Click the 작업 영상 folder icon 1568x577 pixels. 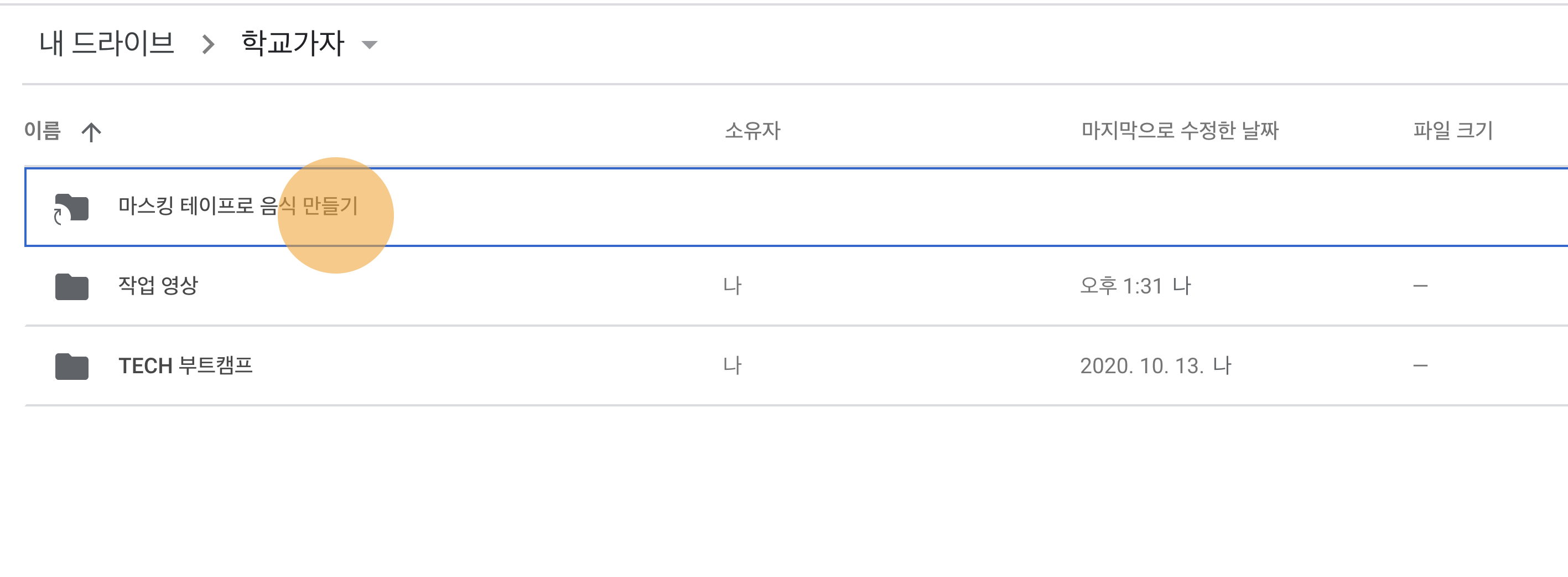click(x=72, y=286)
